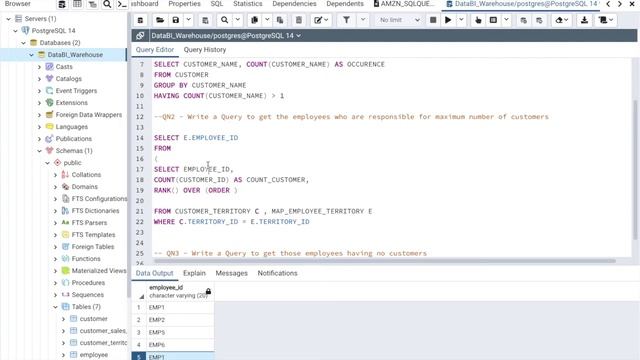The width and height of the screenshot is (640, 360).
Task: Open the No limit rows dropdown
Action: 399,20
